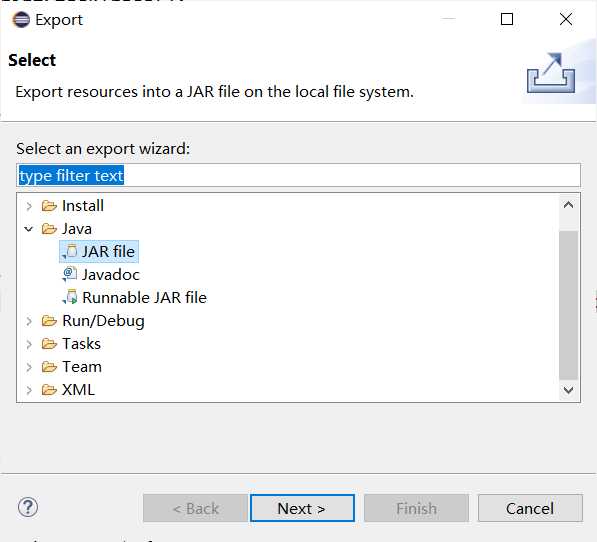
Task: Select the Runnable JAR file label
Action: pos(144,298)
